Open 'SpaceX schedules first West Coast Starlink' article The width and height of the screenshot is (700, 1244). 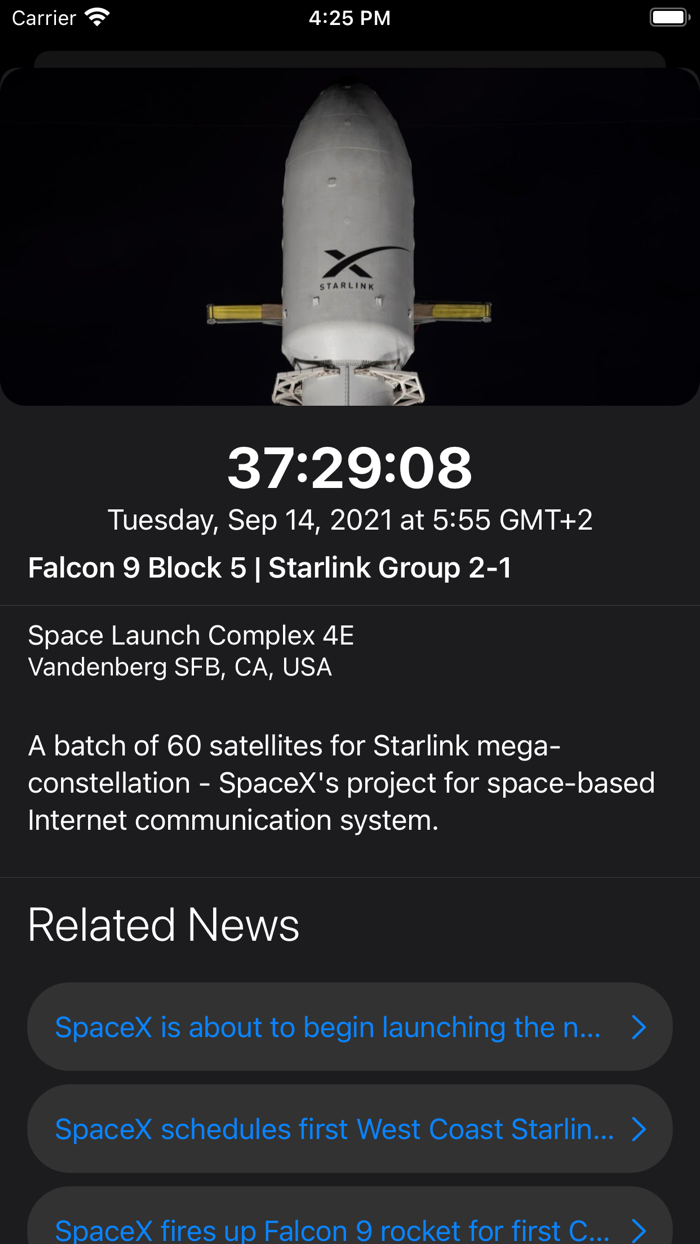pos(334,1129)
